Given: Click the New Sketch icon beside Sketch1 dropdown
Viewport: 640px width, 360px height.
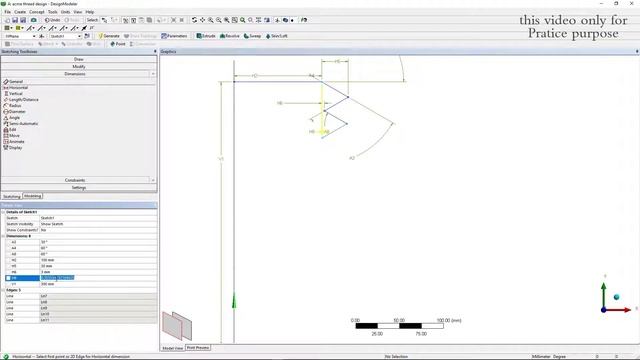Looking at the screenshot, I should point(87,36).
